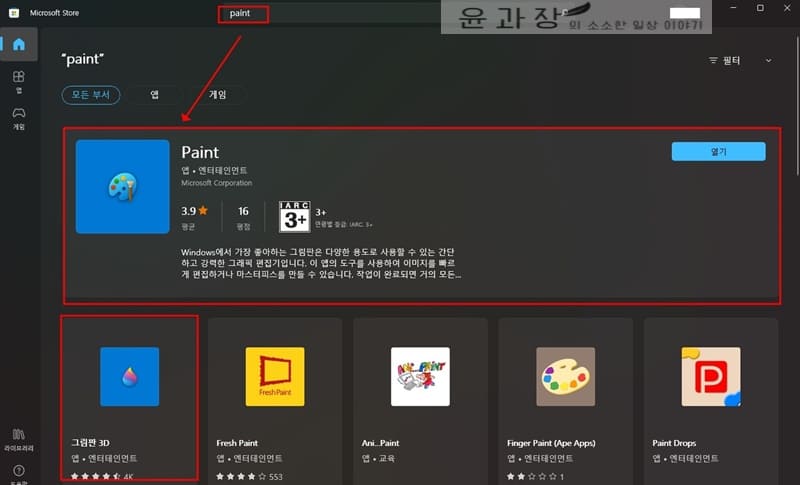Screen dimensions: 800x485
Task: Click the filter lines icon
Action: point(713,60)
